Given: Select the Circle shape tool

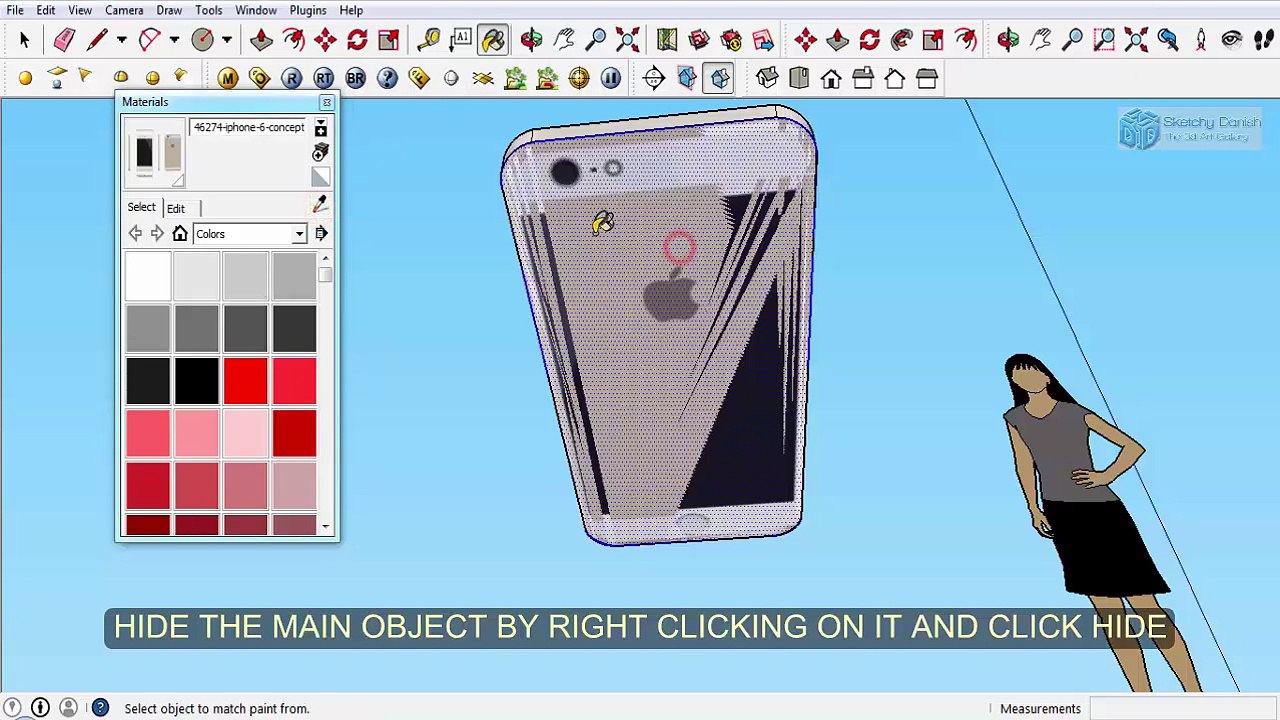Looking at the screenshot, I should tap(202, 40).
